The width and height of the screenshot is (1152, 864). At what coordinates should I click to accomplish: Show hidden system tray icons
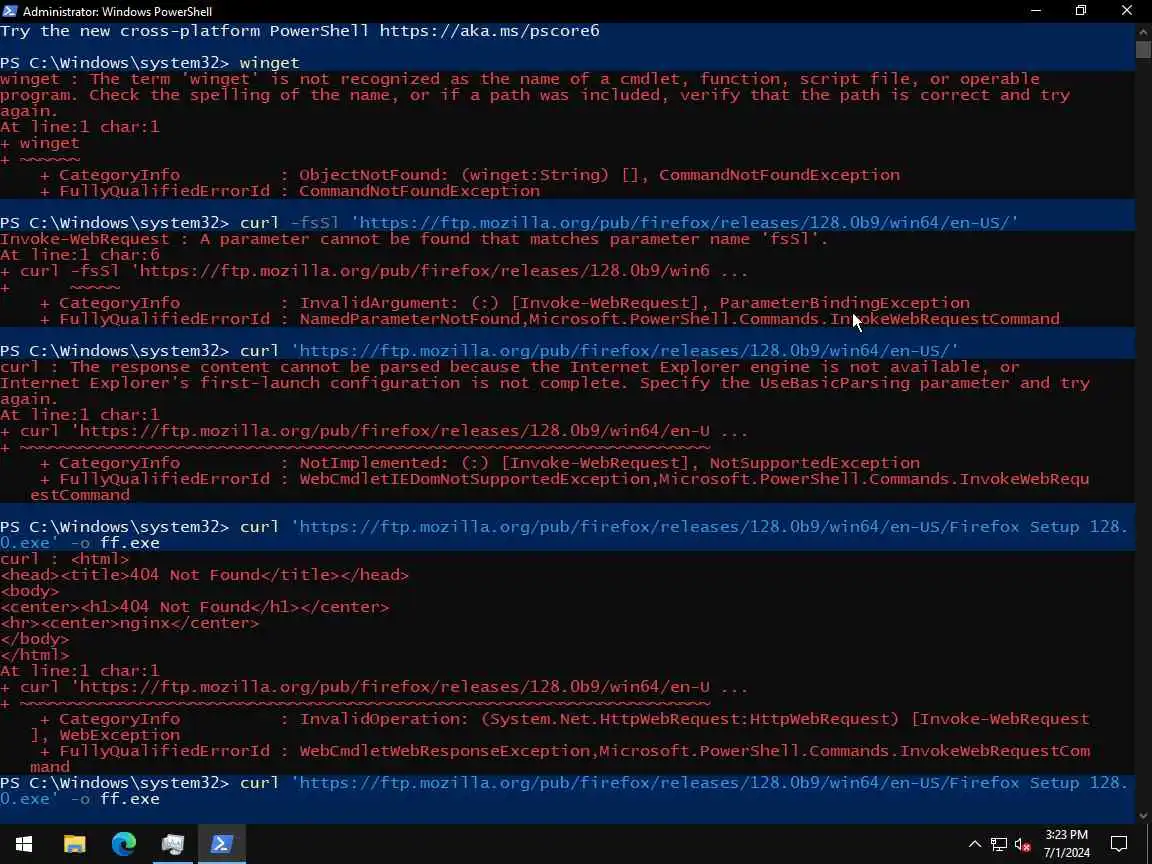975,844
